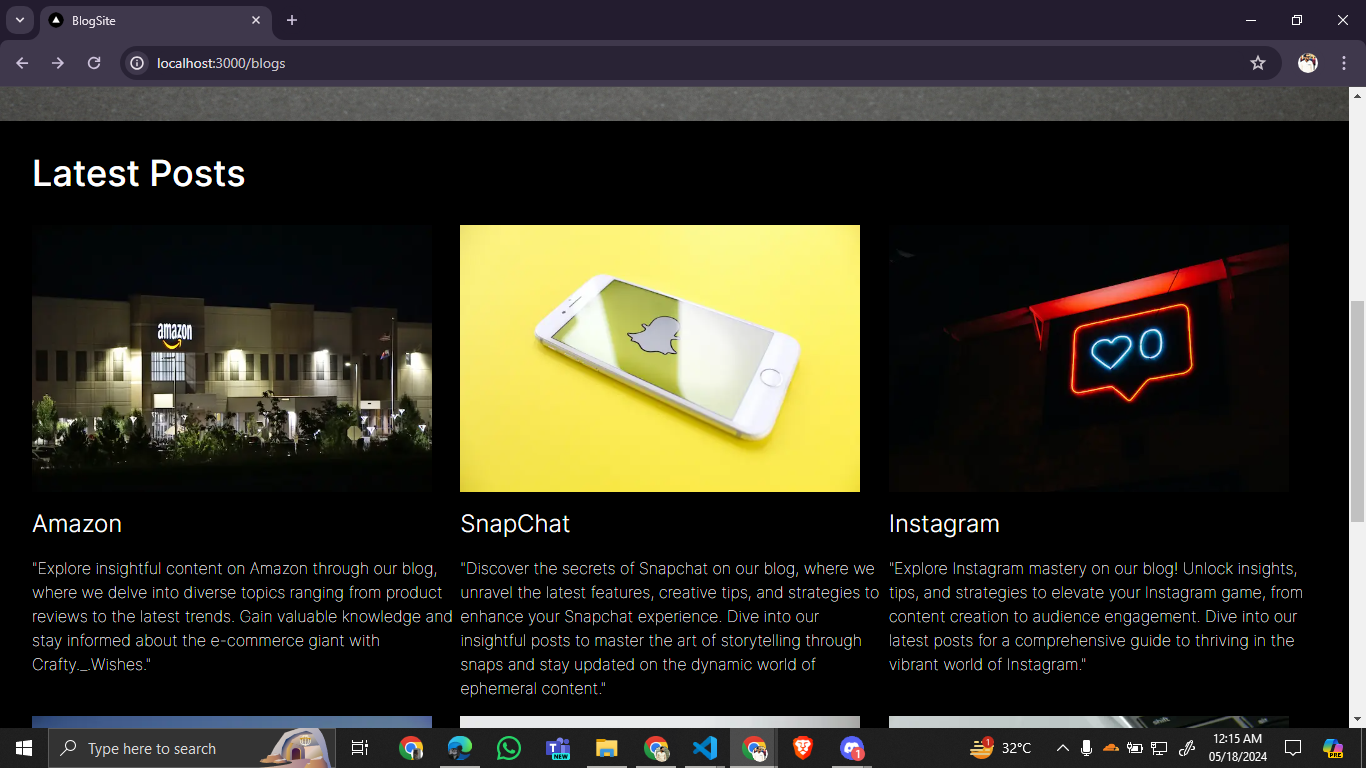
Task: Close the BlogSite tab
Action: 256,20
